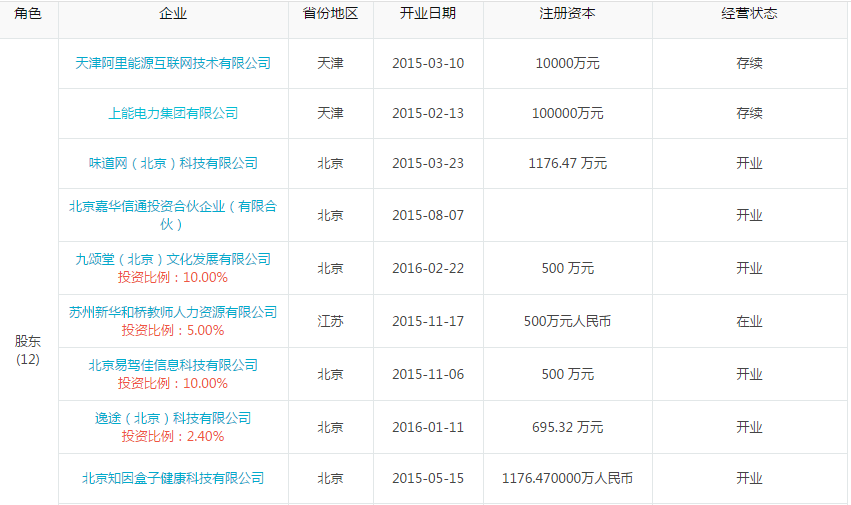851x505 pixels.
Task: Click 开业 status in 味道网 row
Action: (x=750, y=163)
